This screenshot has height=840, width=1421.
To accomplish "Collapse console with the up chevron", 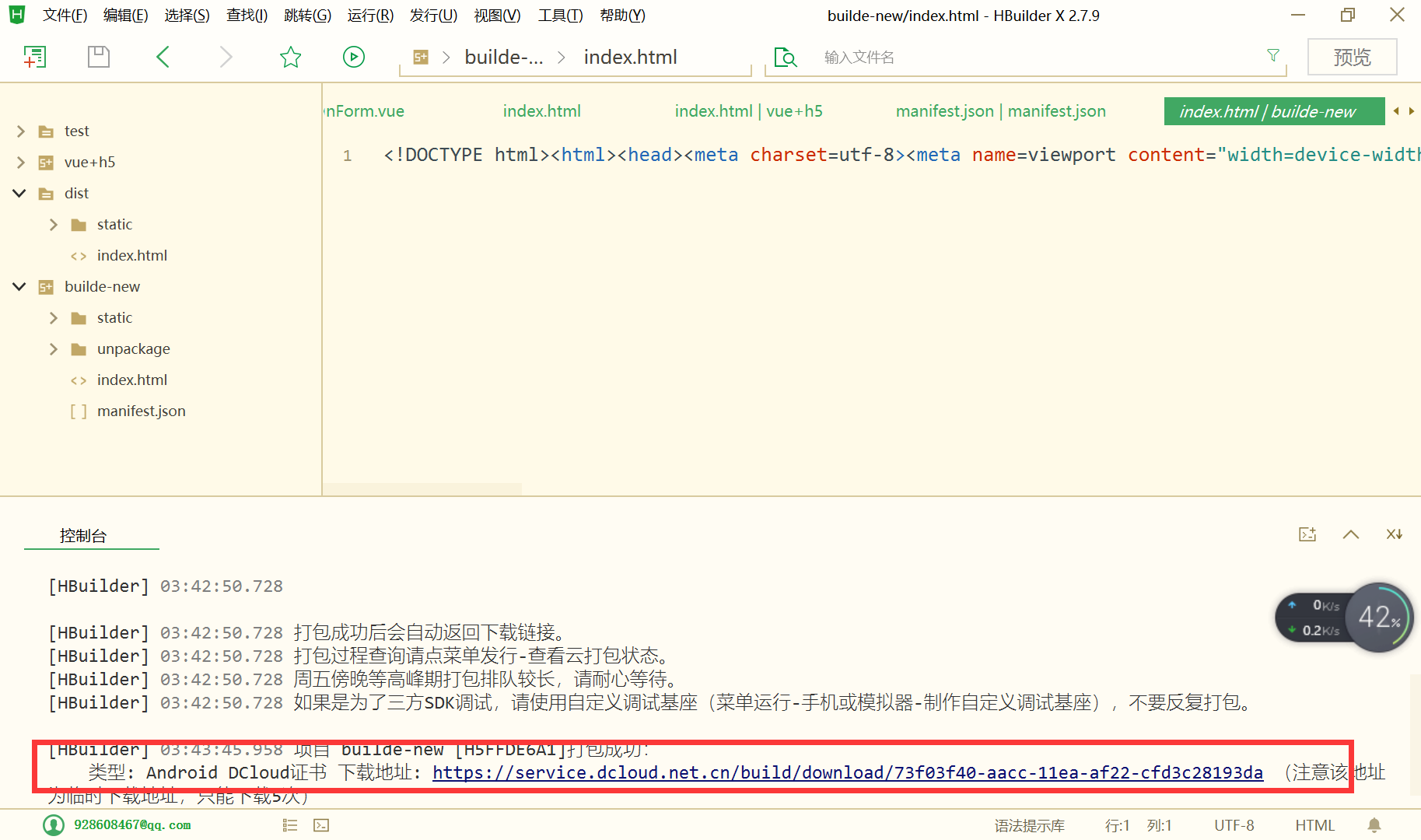I will [1351, 534].
